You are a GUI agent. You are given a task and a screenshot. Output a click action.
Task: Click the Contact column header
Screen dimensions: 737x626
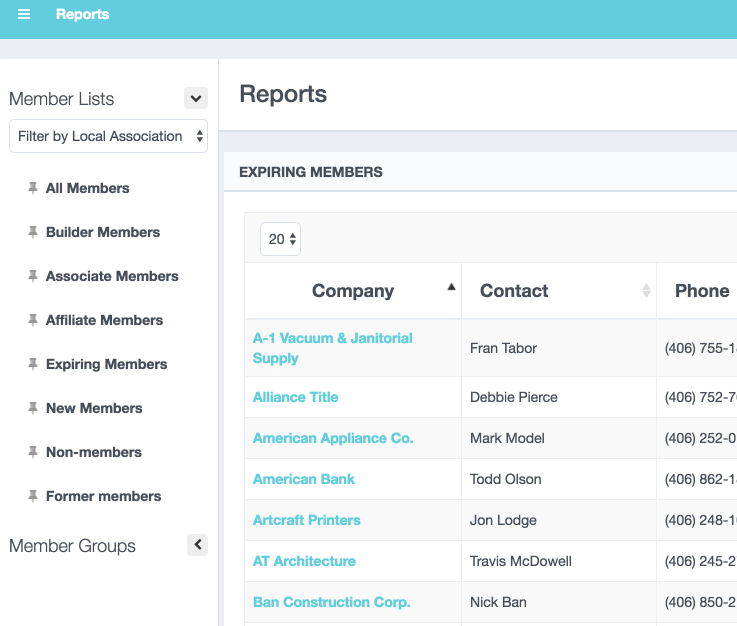point(559,291)
